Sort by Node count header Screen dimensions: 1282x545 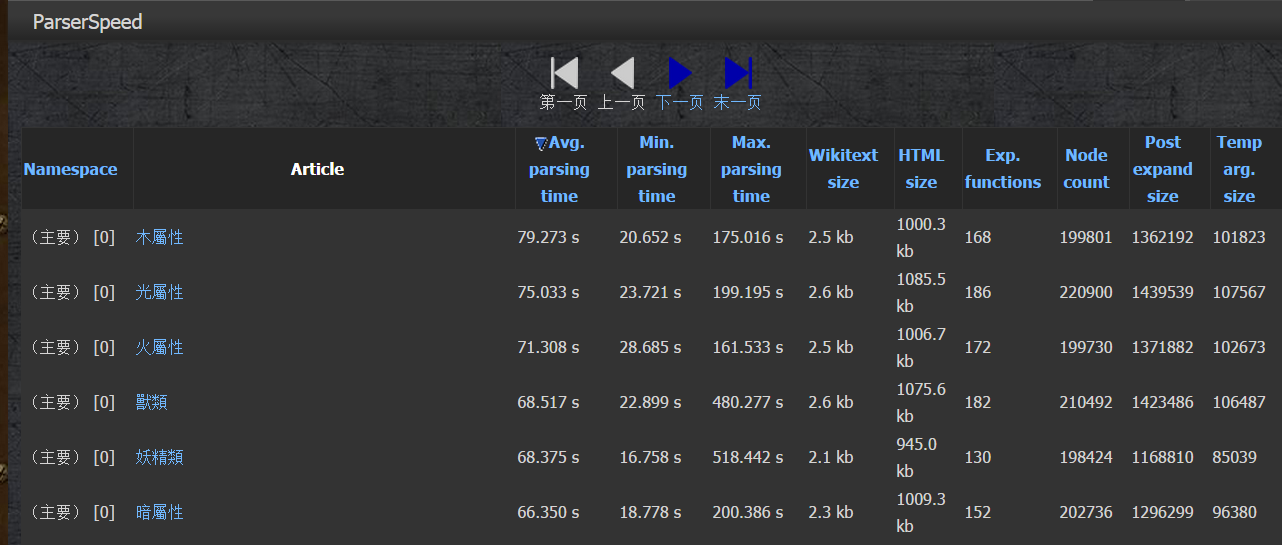pyautogui.click(x=1086, y=169)
